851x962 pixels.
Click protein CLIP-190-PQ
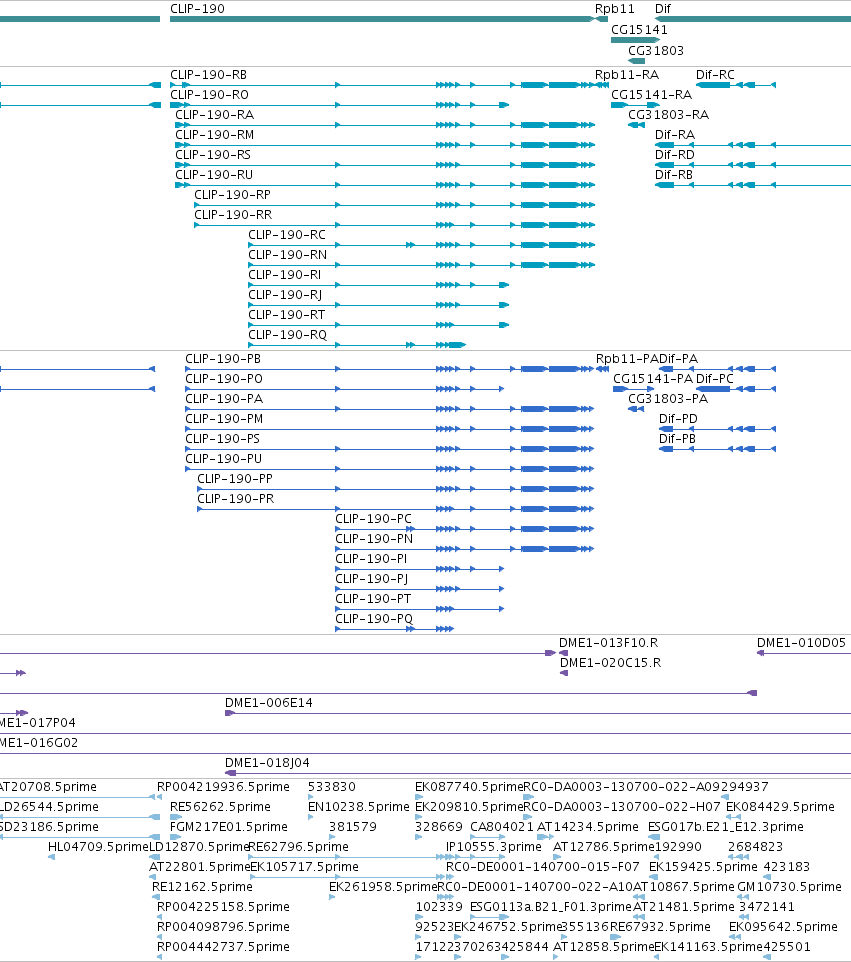coord(374,619)
